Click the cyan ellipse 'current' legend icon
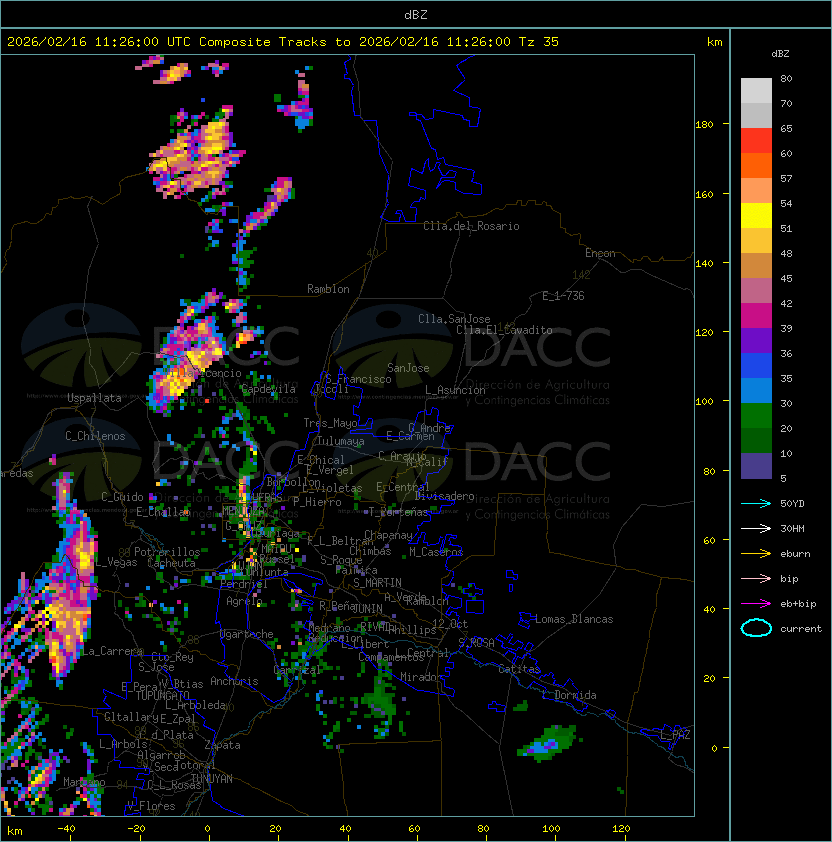 click(x=756, y=628)
